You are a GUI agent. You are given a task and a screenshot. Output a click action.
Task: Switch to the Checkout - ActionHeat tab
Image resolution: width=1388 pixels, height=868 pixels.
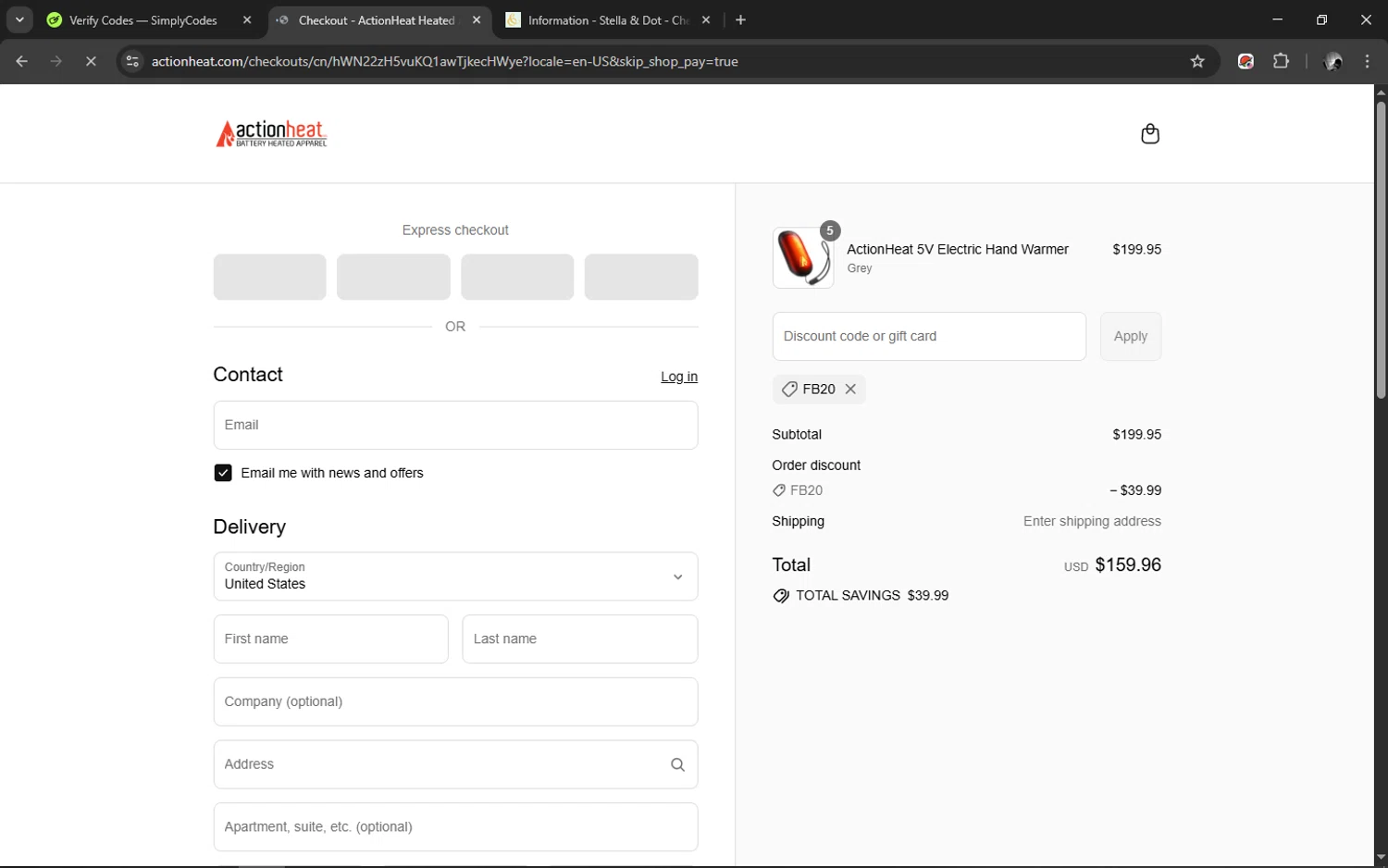[x=376, y=20]
